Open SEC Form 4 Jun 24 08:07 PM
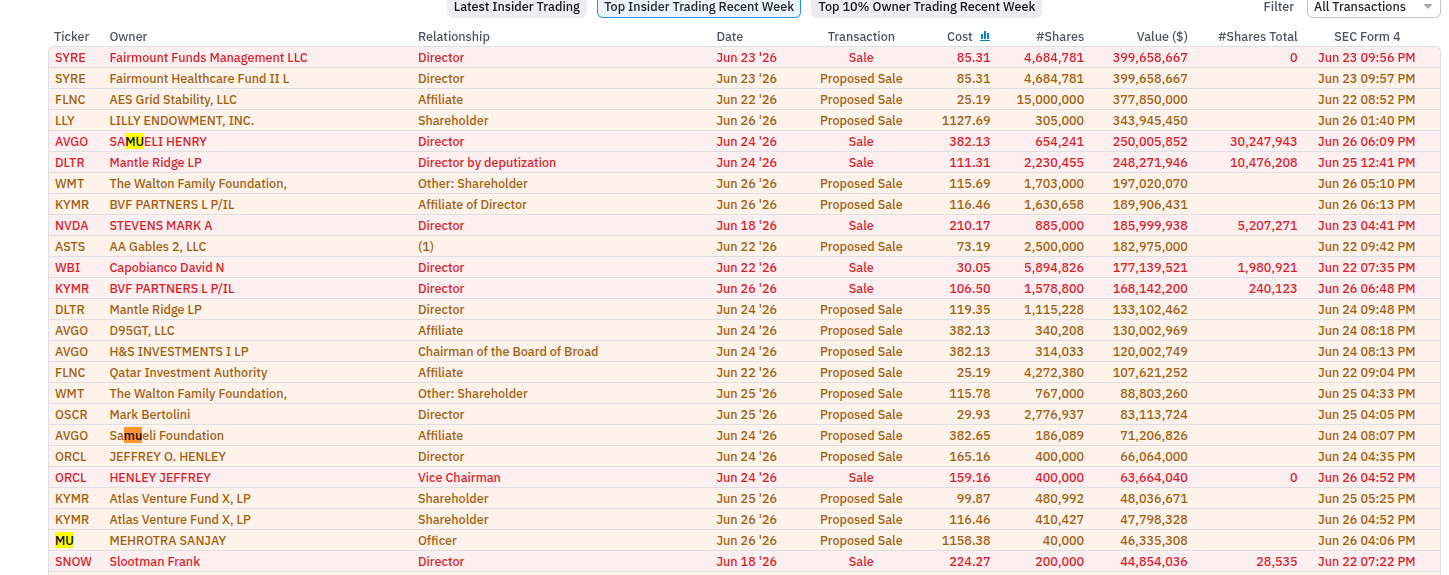 click(1366, 435)
